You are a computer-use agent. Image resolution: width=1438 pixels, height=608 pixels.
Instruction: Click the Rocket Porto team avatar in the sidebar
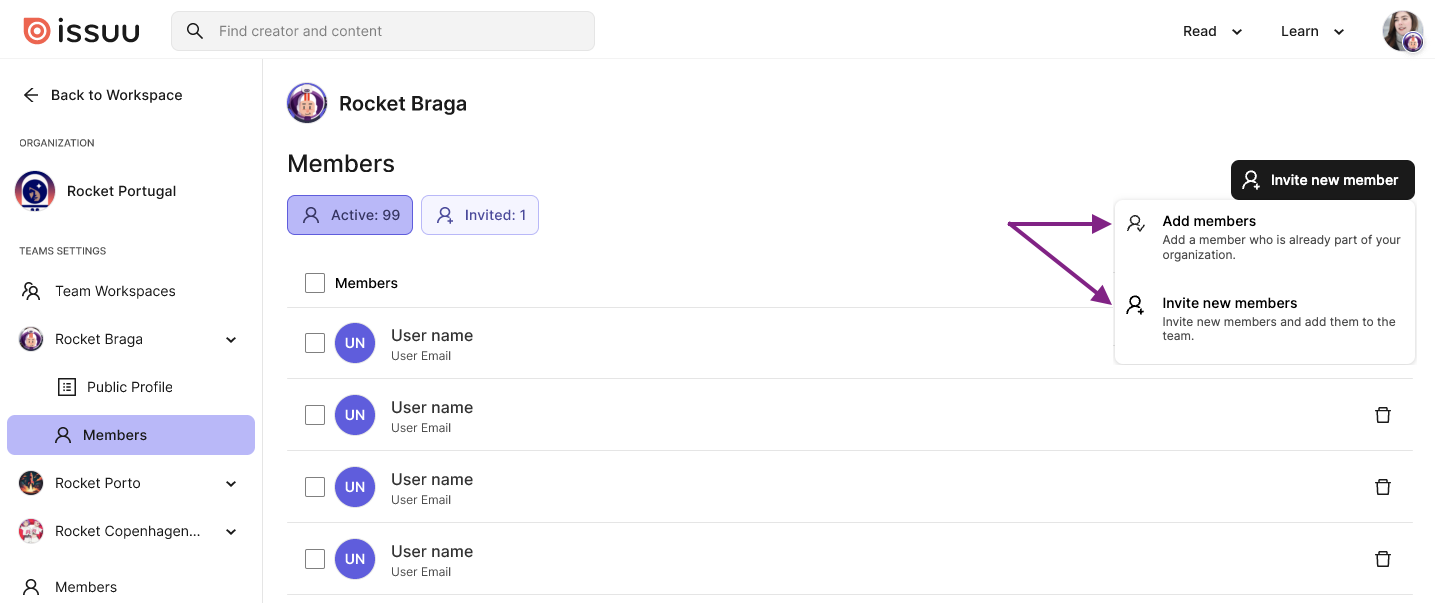31,483
